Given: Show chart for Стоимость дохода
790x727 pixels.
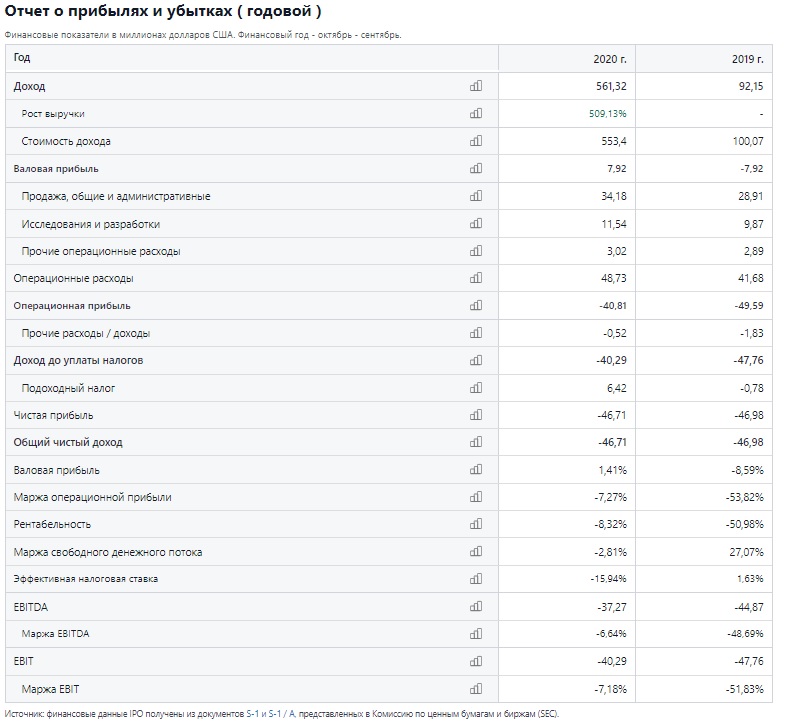Looking at the screenshot, I should pyautogui.click(x=476, y=141).
